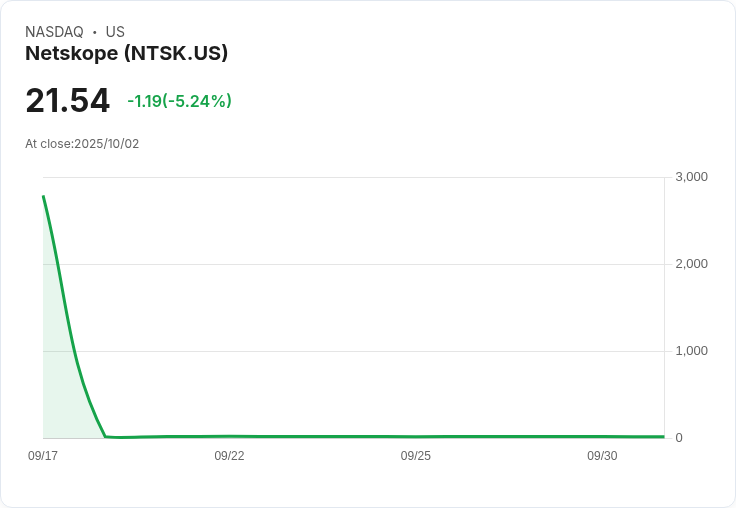Click the 09/25 date axis label
This screenshot has height=508, width=736.
415,455
